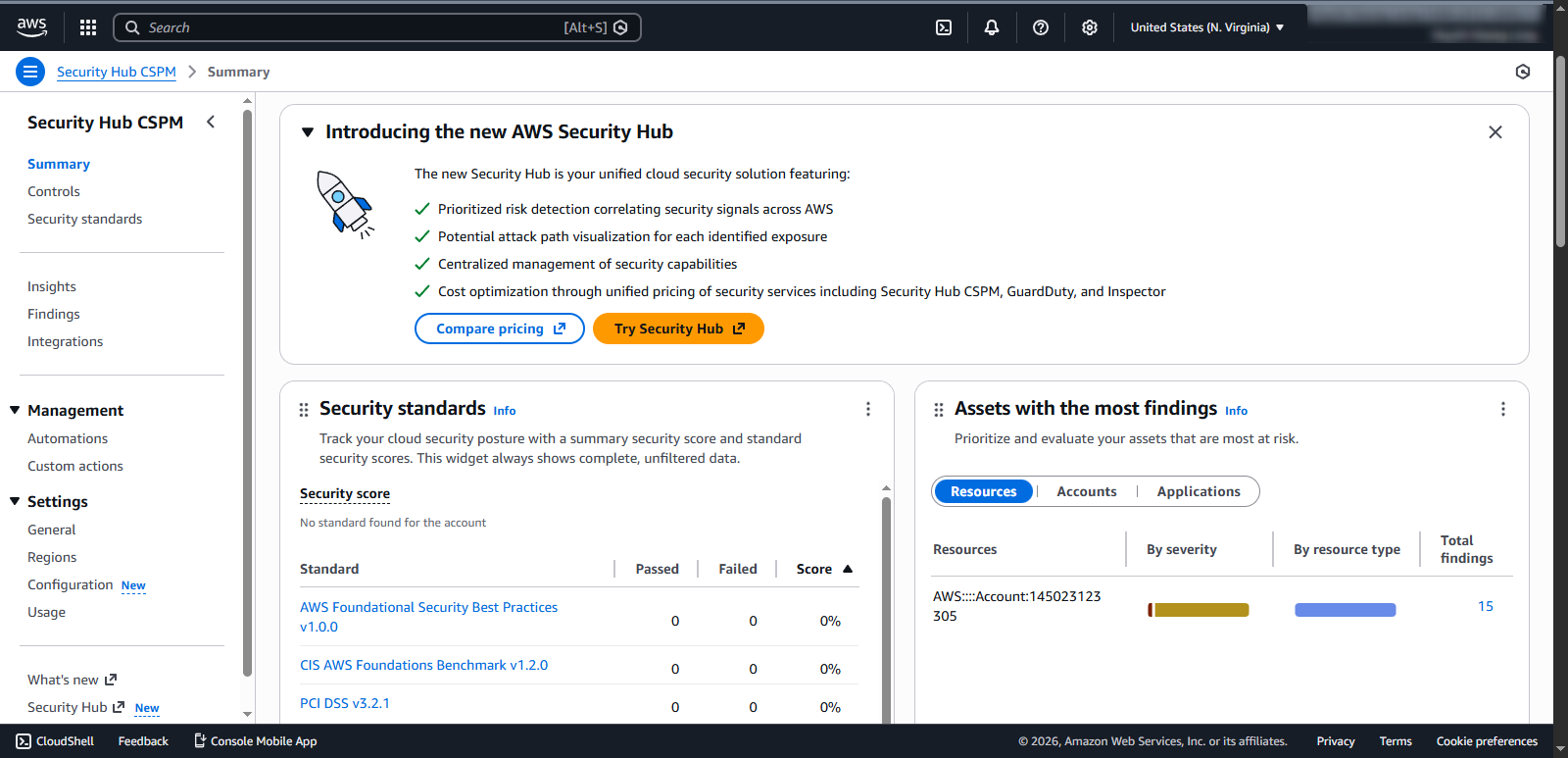
Task: Open the help question mark menu
Action: pyautogui.click(x=1041, y=27)
